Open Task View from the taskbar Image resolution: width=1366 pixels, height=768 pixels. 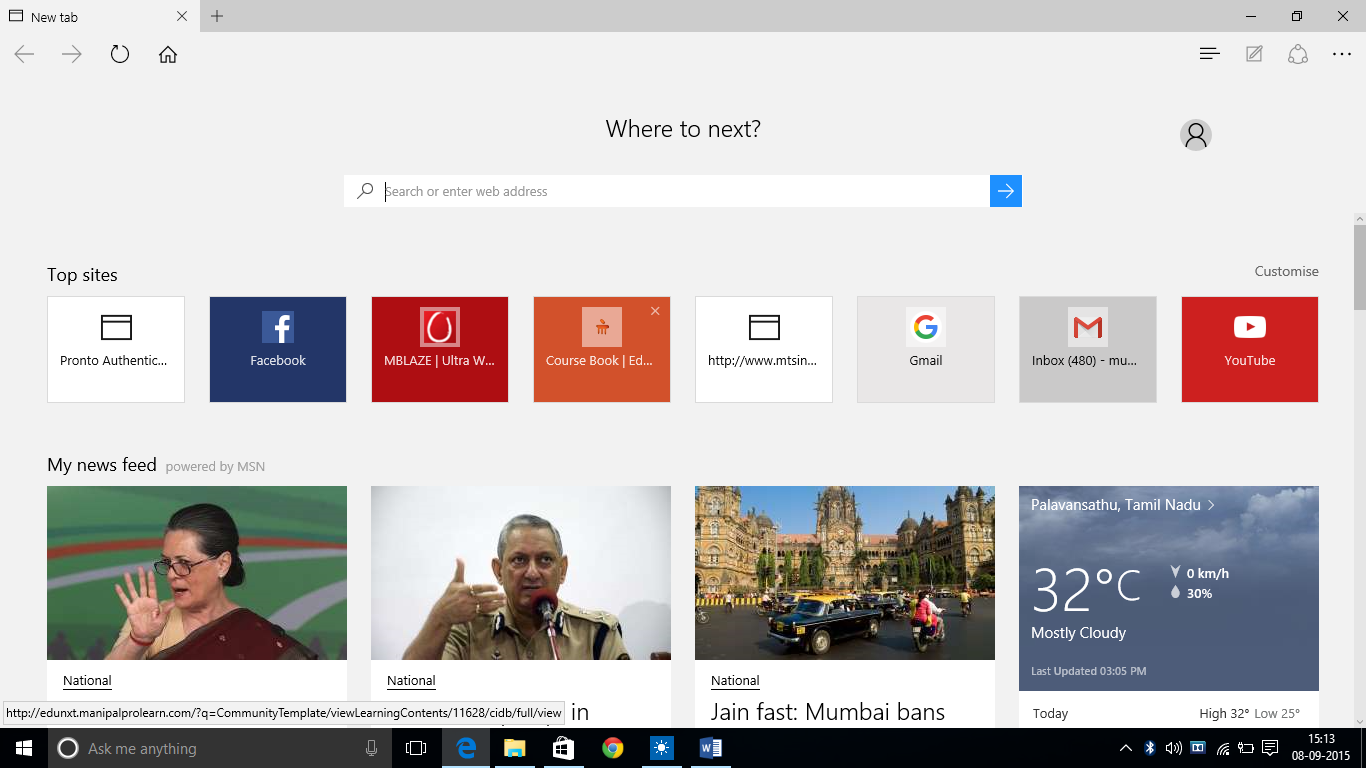click(416, 748)
